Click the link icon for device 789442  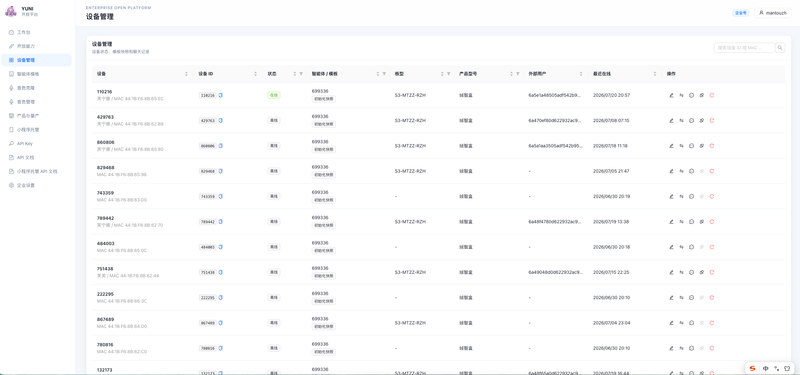point(702,221)
